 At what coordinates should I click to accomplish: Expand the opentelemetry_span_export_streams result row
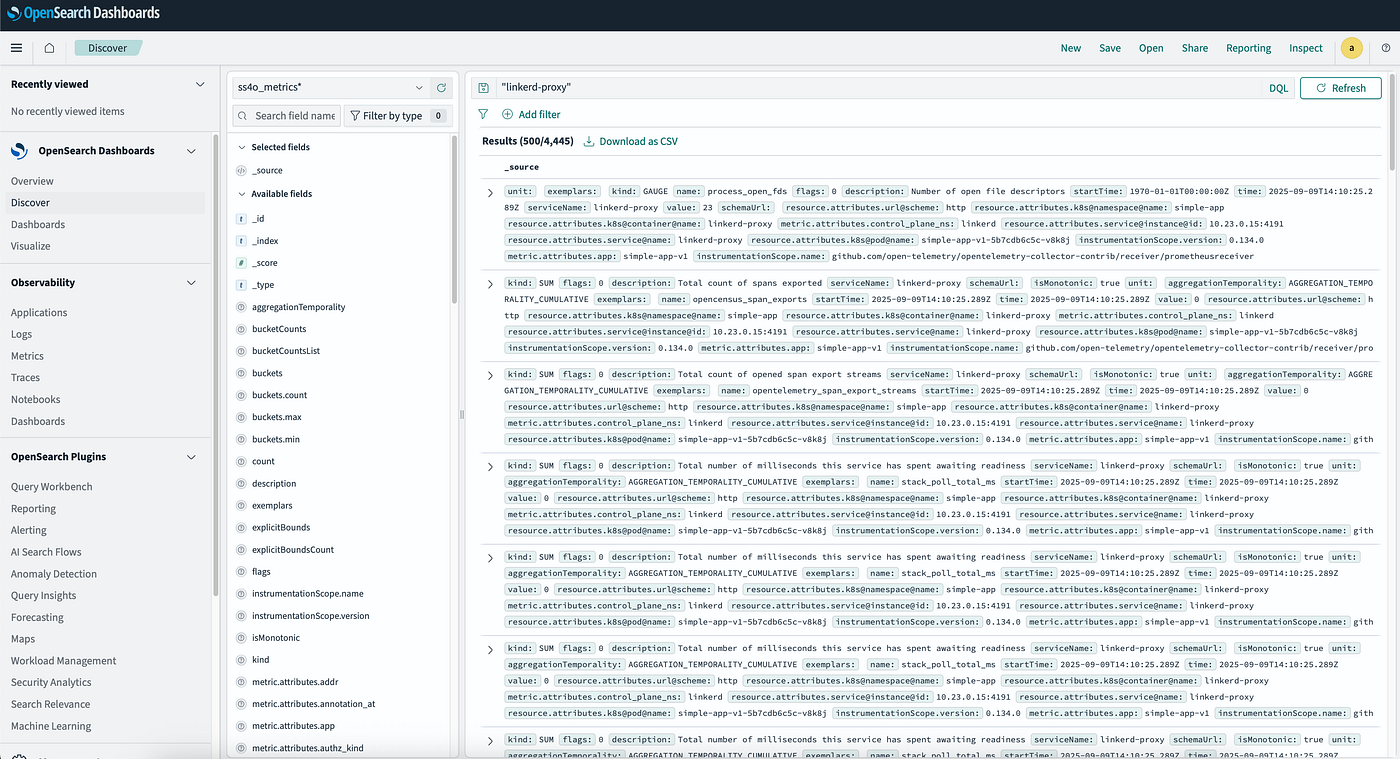tap(490, 375)
